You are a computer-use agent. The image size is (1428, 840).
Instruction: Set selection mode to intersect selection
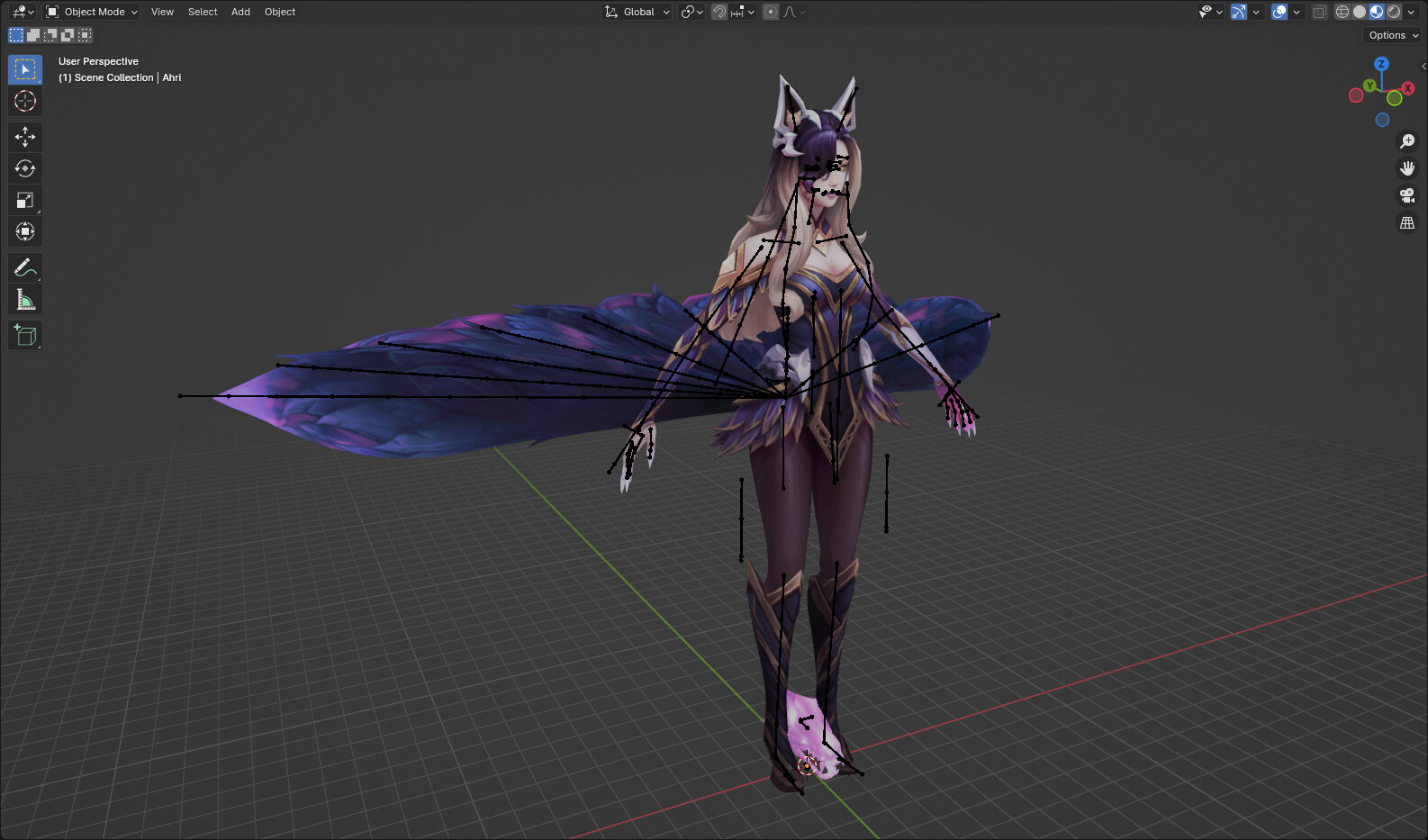(85, 35)
